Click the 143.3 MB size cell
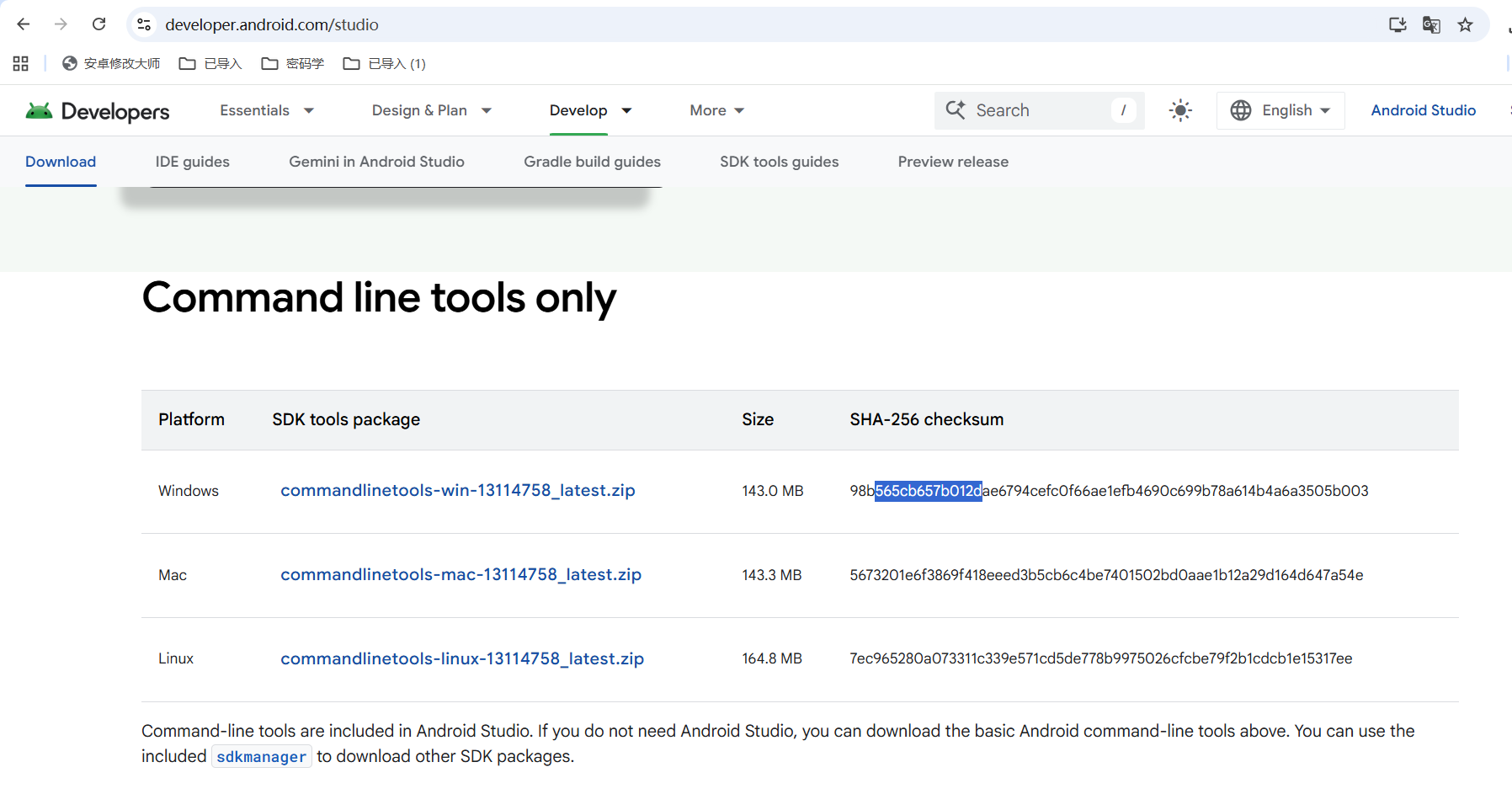This screenshot has width=1512, height=794. point(771,575)
